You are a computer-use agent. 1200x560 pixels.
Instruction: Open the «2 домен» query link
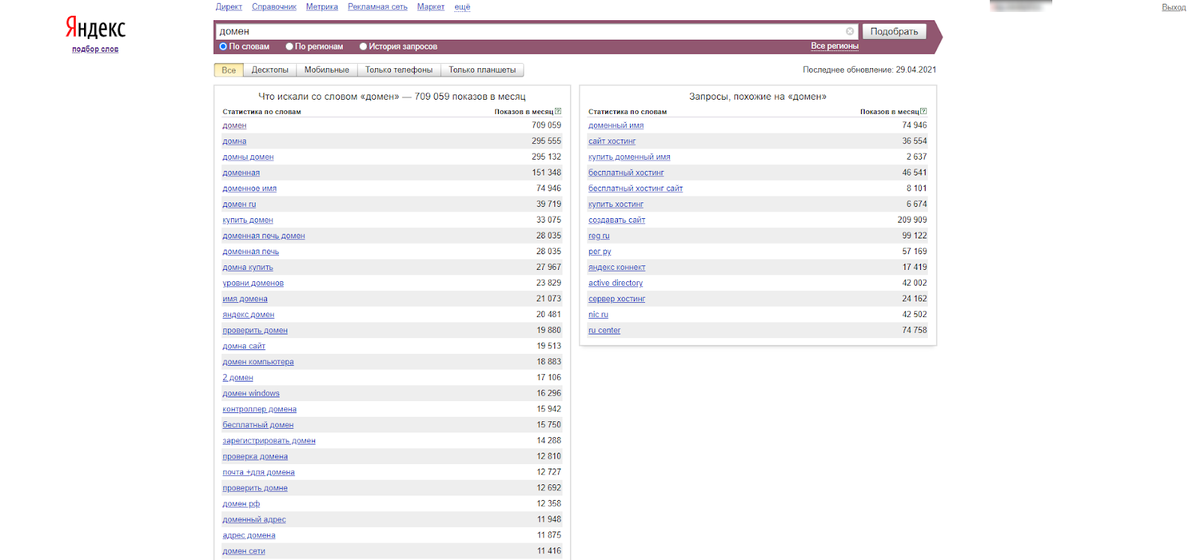[237, 378]
